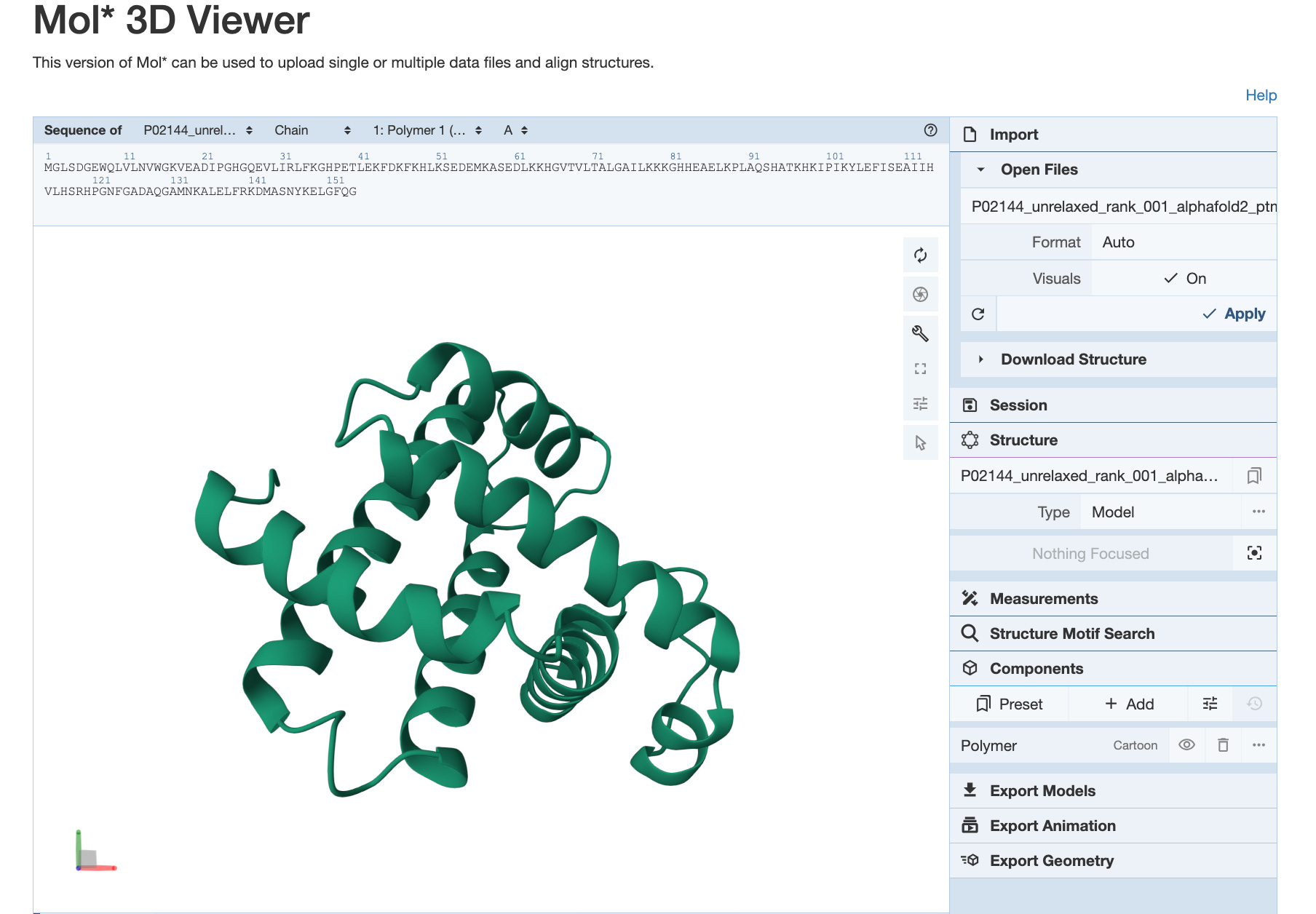Toggle expanded viewport fullscreen icon

click(x=920, y=369)
